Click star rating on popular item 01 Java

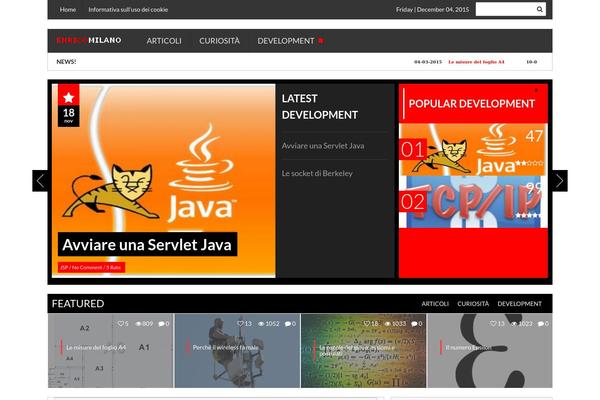point(530,163)
